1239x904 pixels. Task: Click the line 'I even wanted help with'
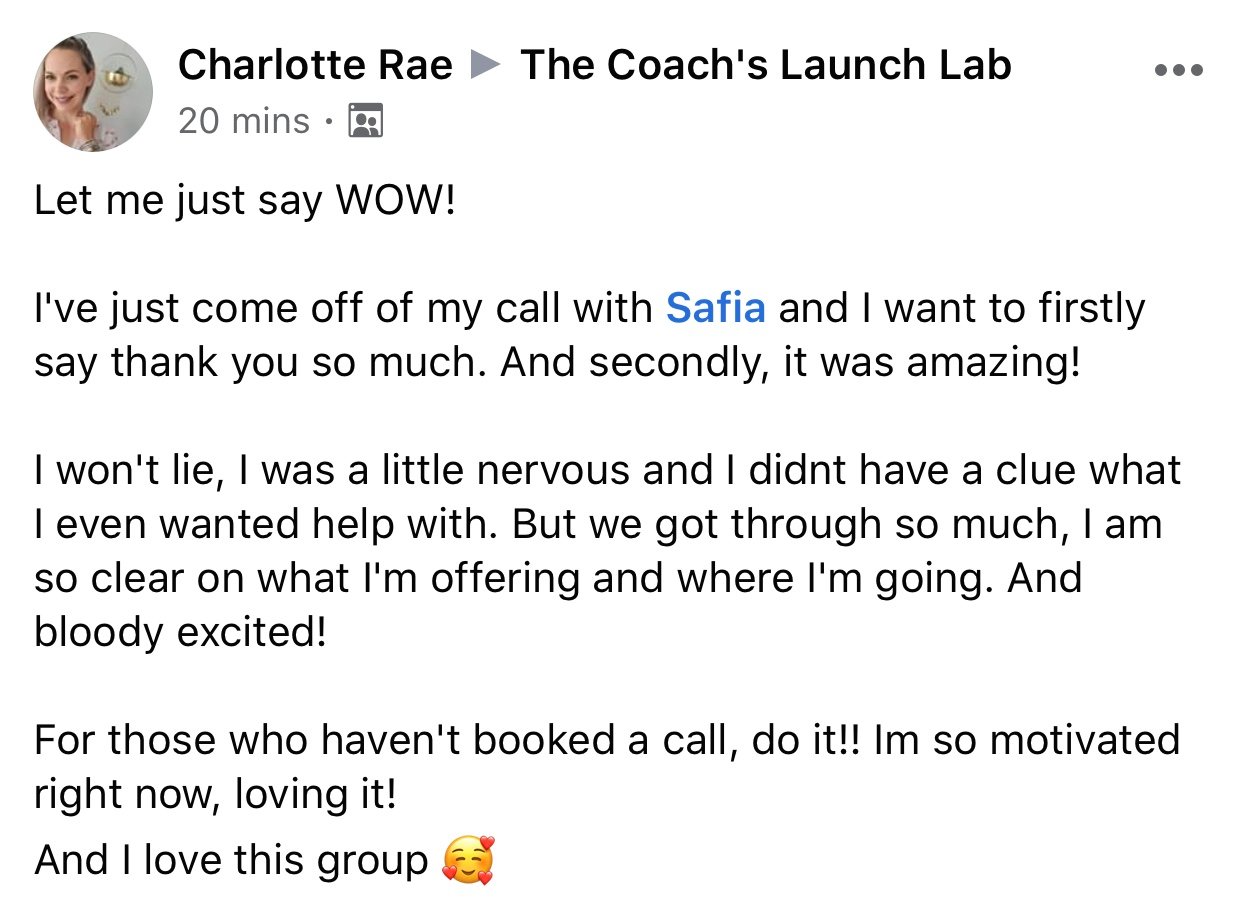598,524
